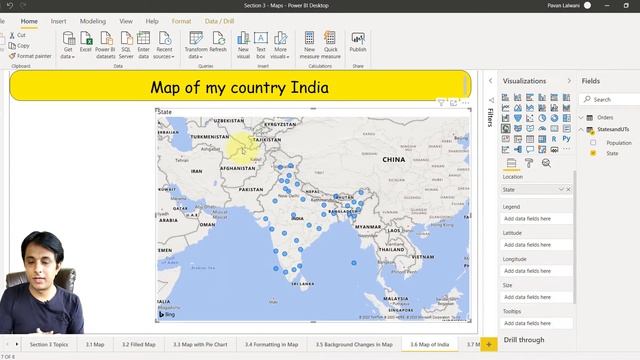
Task: Select the filled map visual
Action: [518, 129]
